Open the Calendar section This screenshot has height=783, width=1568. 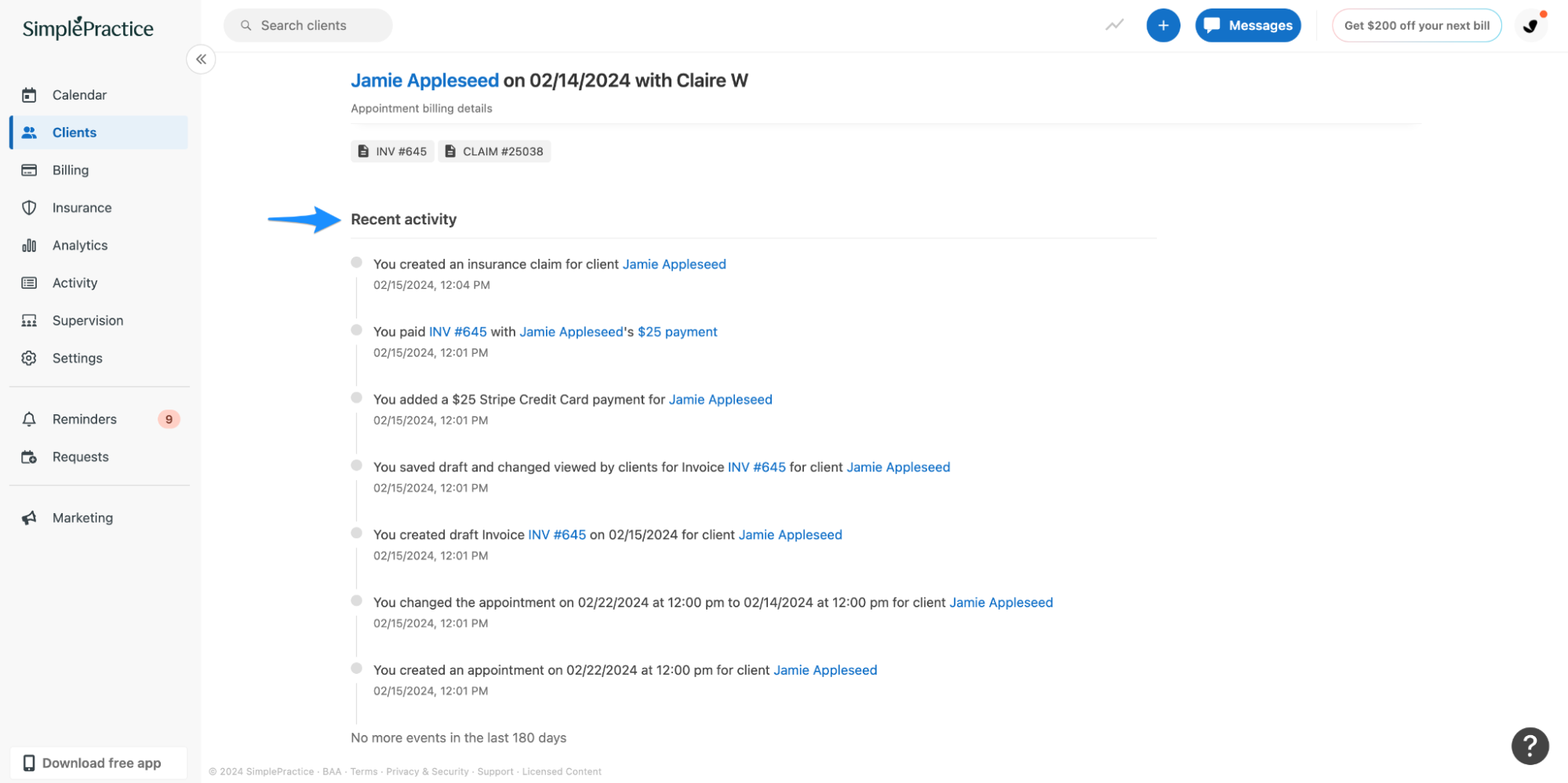coord(78,94)
